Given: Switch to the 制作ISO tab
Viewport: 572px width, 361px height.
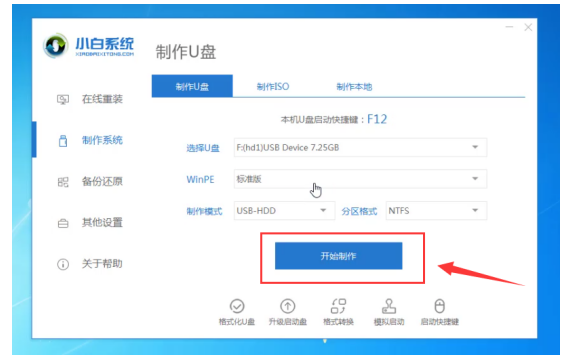Looking at the screenshot, I should pyautogui.click(x=273, y=87).
